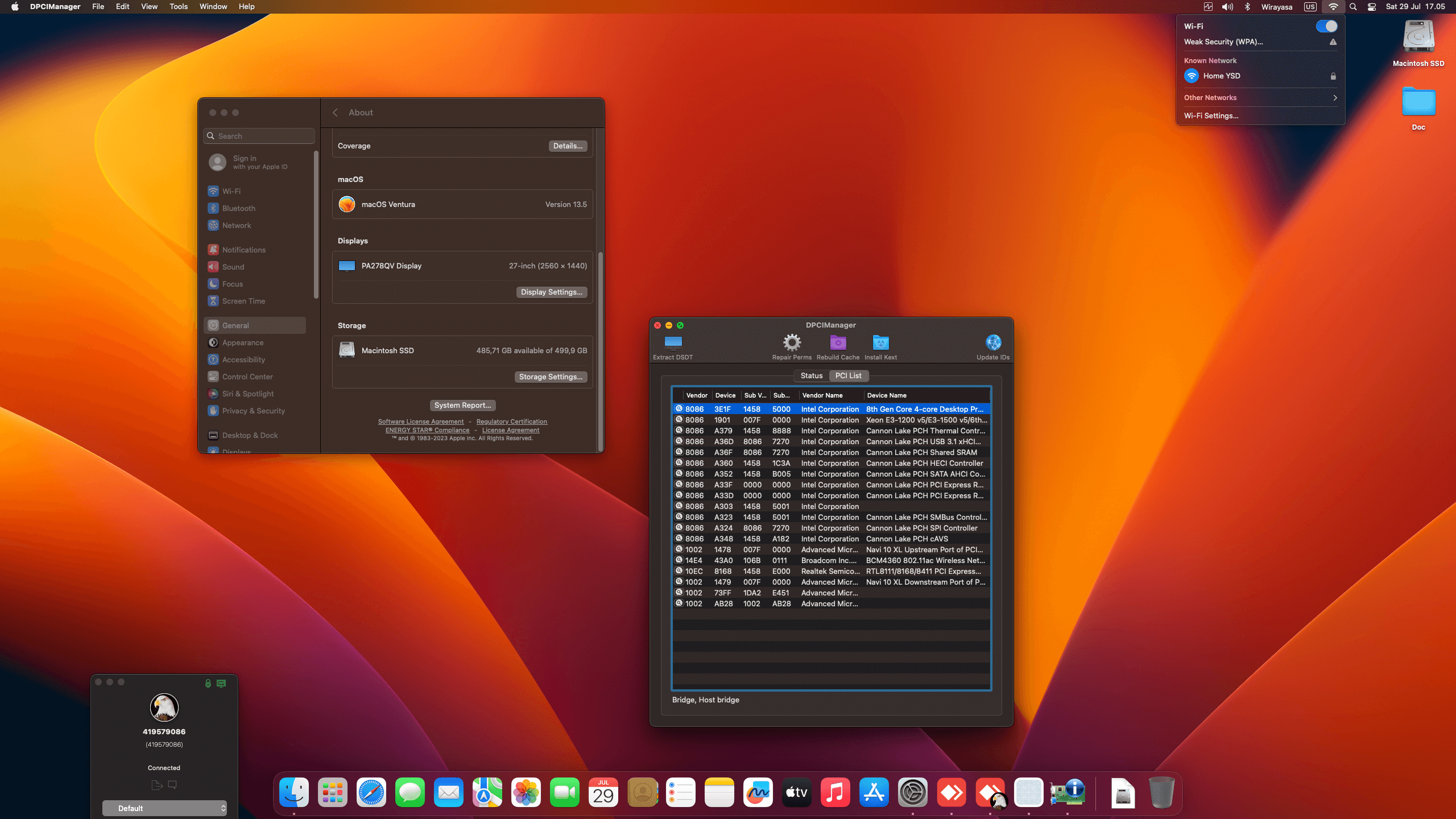Click Extract DSDT in DPCIManager toolbar
Screen dimensions: 1456x819
point(673,347)
